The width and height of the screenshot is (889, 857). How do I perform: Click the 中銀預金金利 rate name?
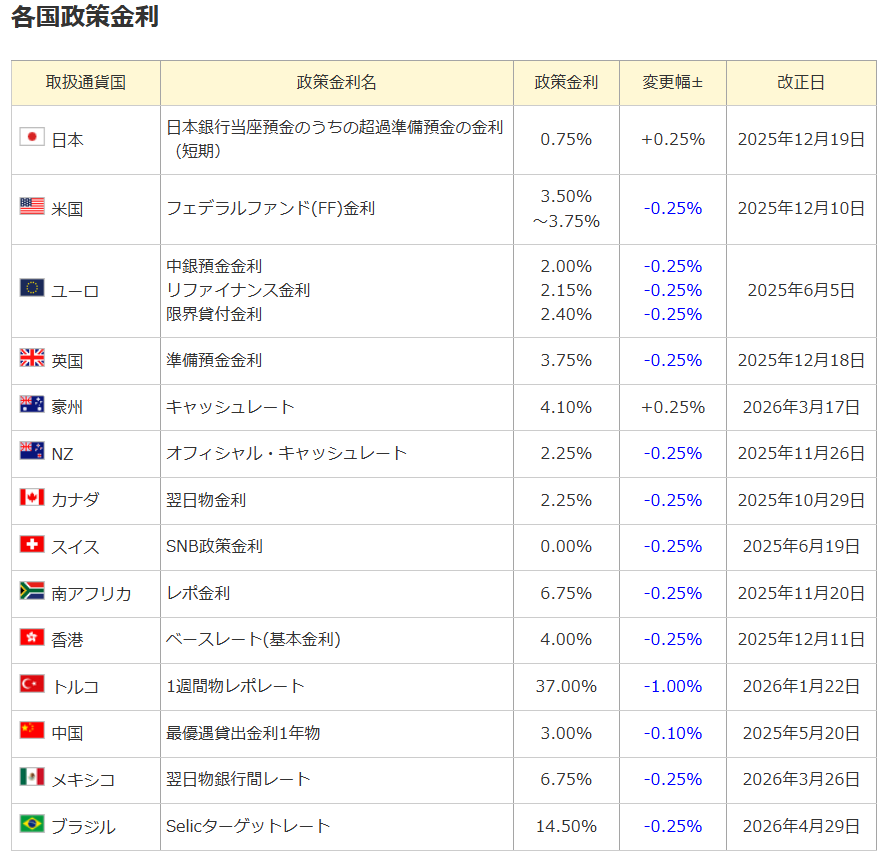coord(214,266)
